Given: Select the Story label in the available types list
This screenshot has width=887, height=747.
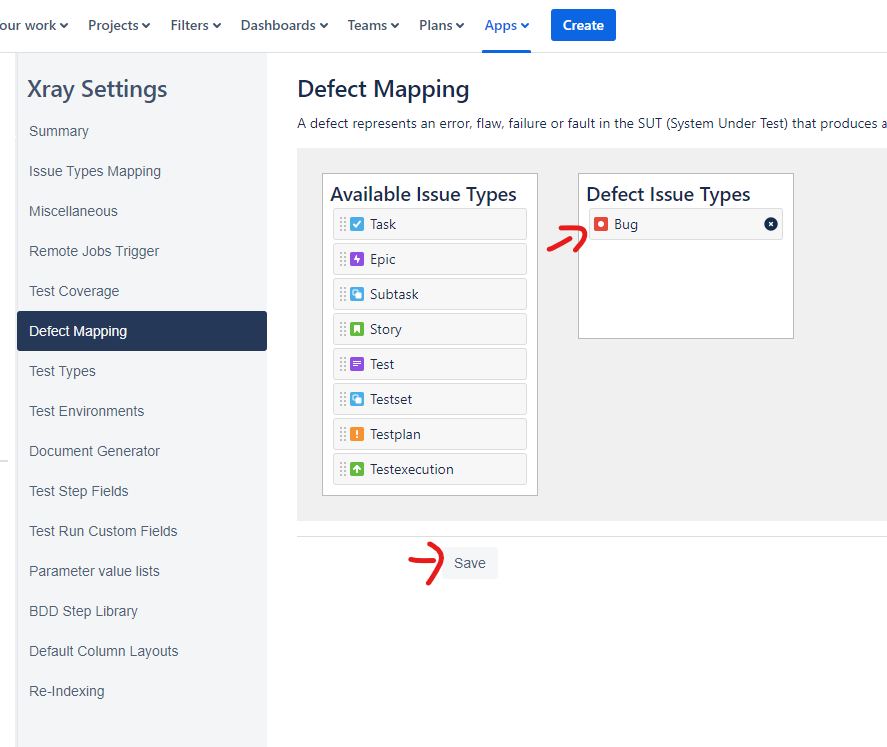Looking at the screenshot, I should [386, 330].
